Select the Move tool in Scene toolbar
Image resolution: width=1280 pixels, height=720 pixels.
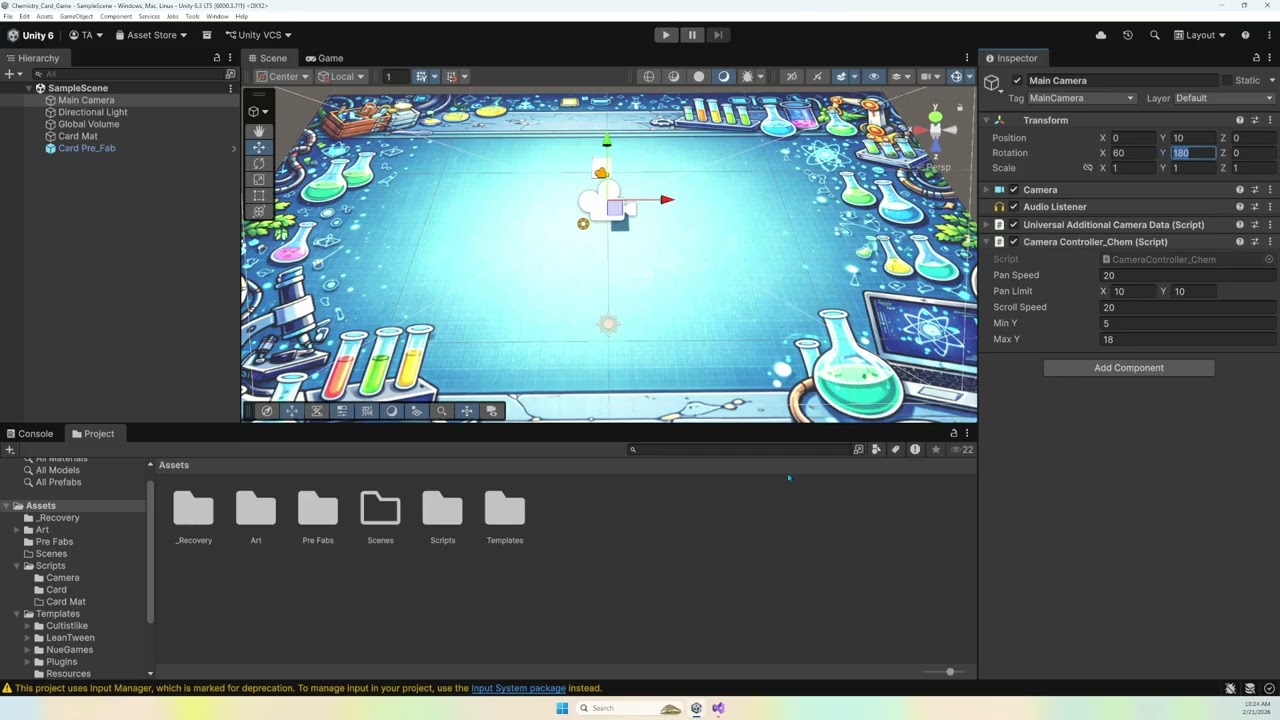pyautogui.click(x=259, y=147)
